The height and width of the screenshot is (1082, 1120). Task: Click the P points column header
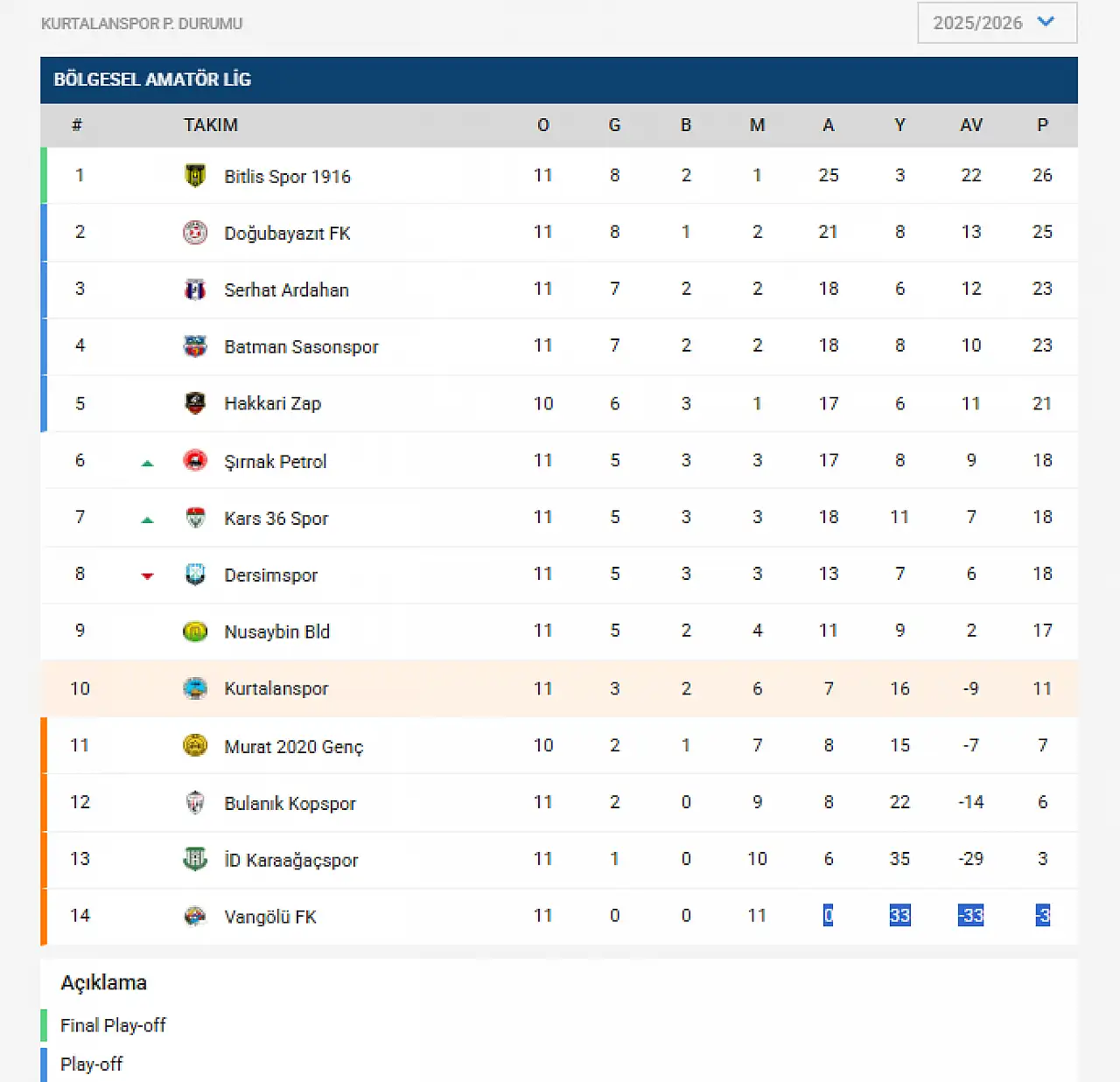pos(1042,125)
